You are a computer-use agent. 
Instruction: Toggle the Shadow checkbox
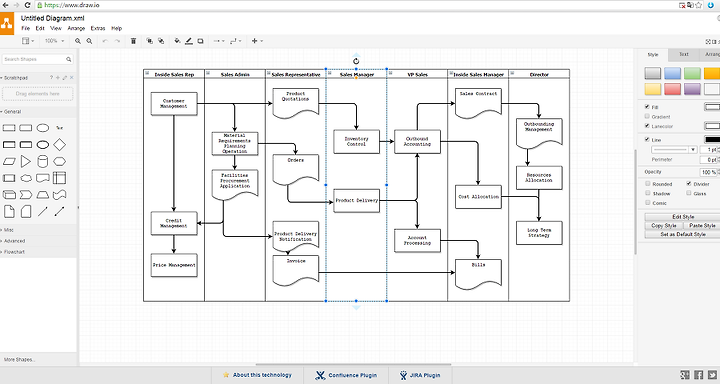click(x=648, y=193)
